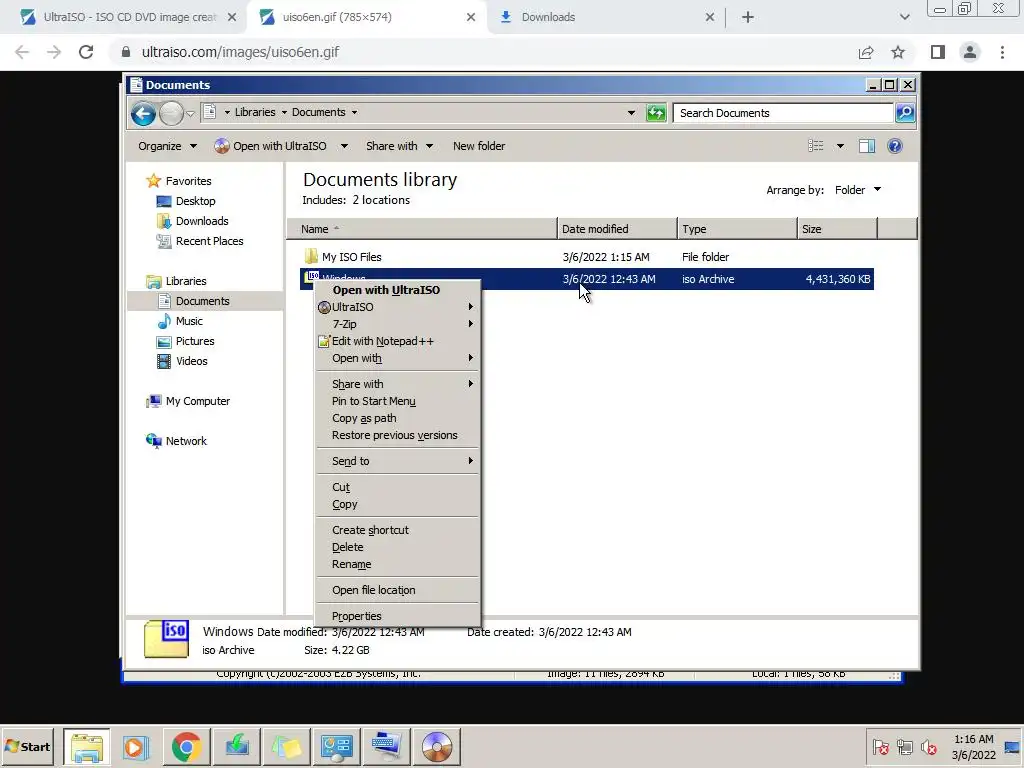
Task: Click the Search Documents input field
Action: point(783,113)
